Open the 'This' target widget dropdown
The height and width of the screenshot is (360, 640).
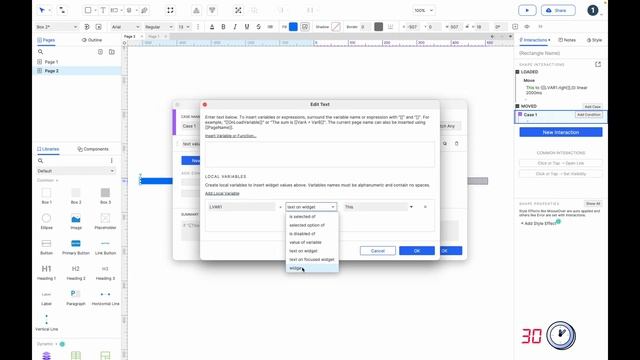pyautogui.click(x=378, y=207)
